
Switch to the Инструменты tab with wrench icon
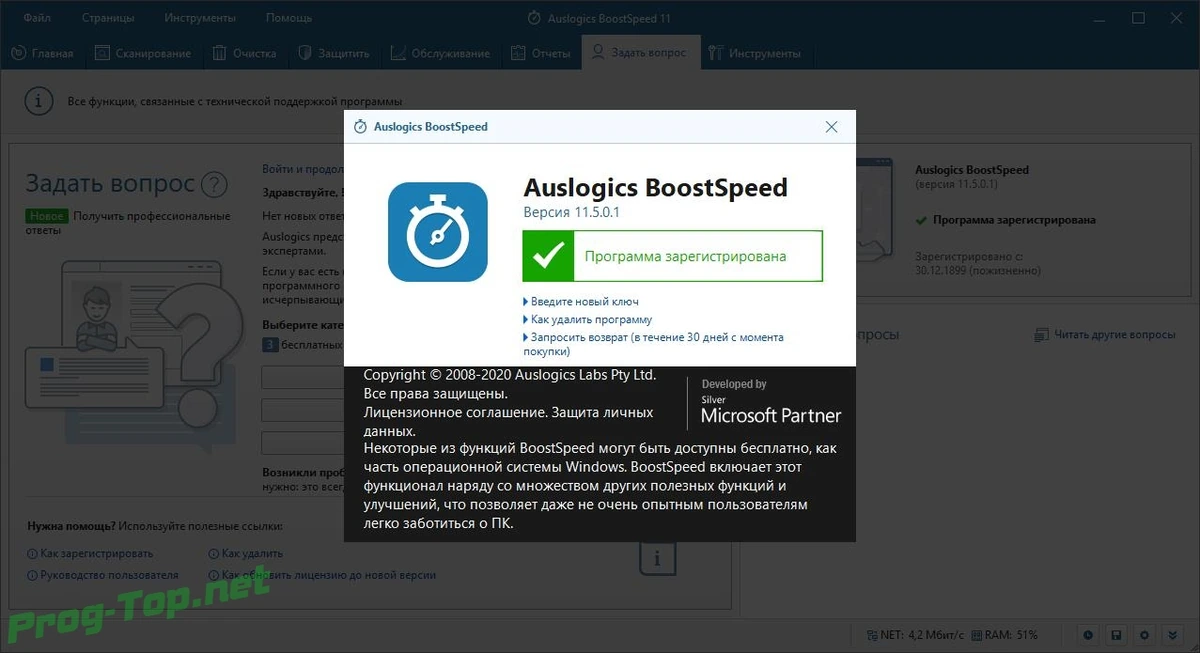point(754,53)
